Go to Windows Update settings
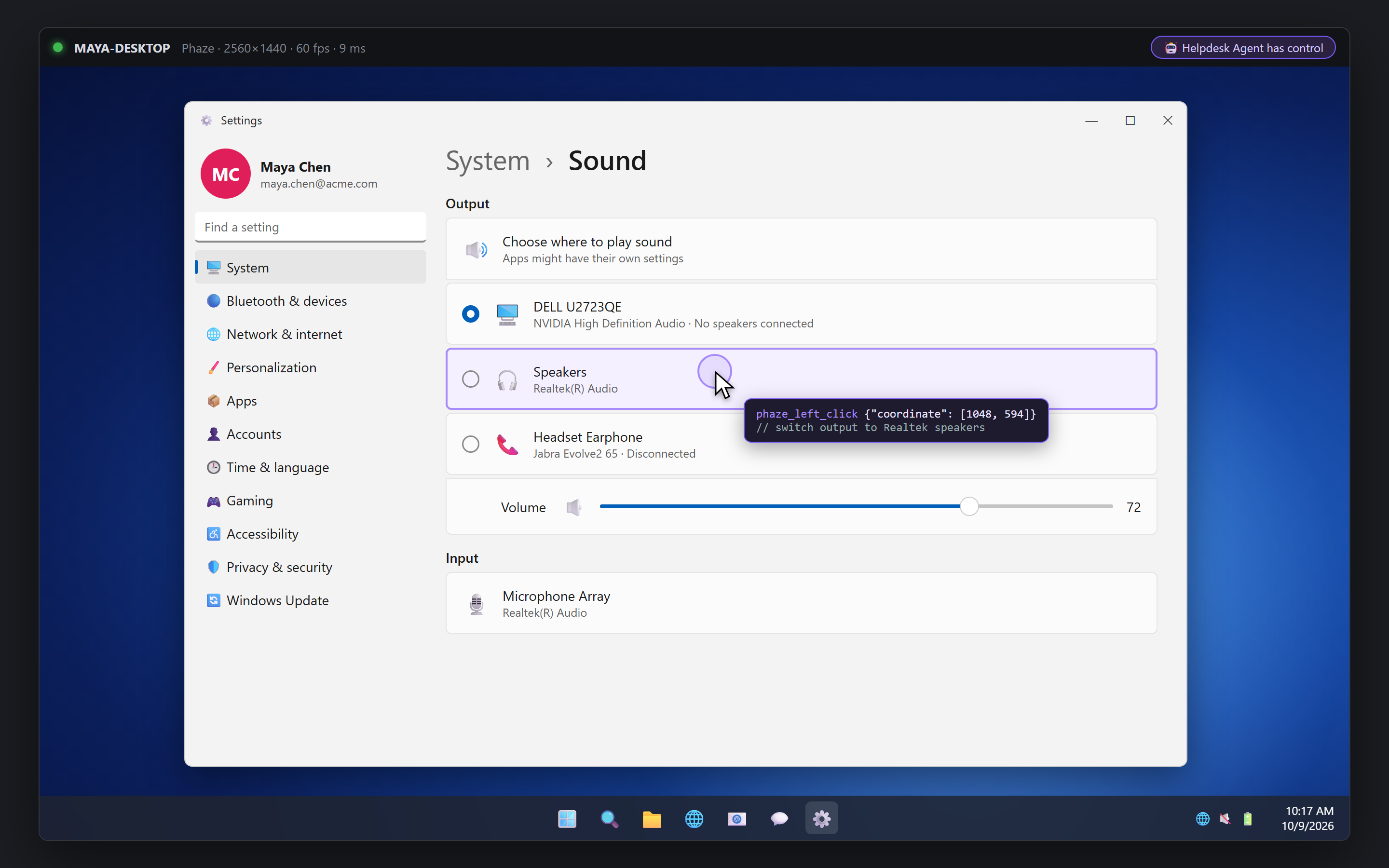 click(311, 600)
